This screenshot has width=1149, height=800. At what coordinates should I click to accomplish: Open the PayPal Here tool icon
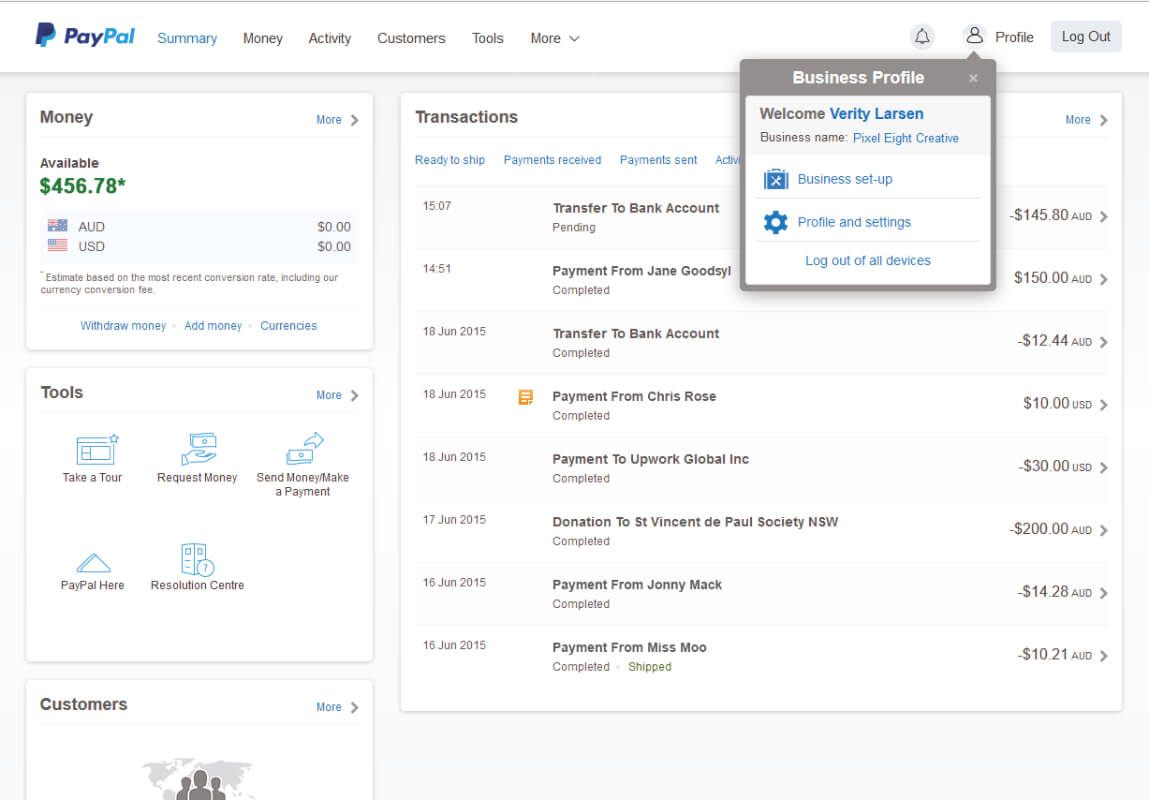point(93,563)
